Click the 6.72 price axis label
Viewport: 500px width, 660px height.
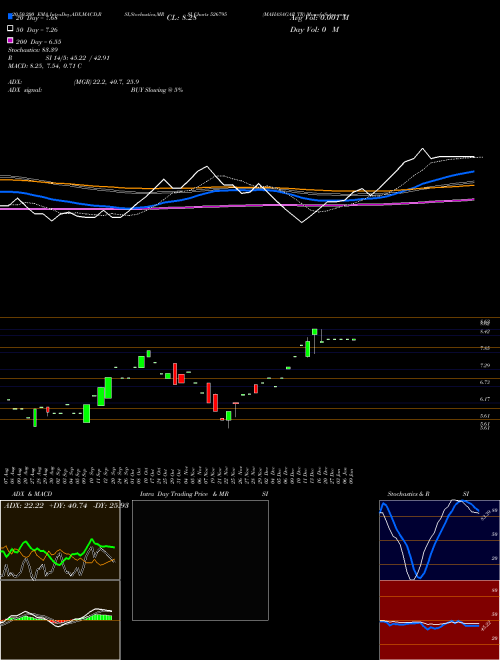[x=485, y=382]
